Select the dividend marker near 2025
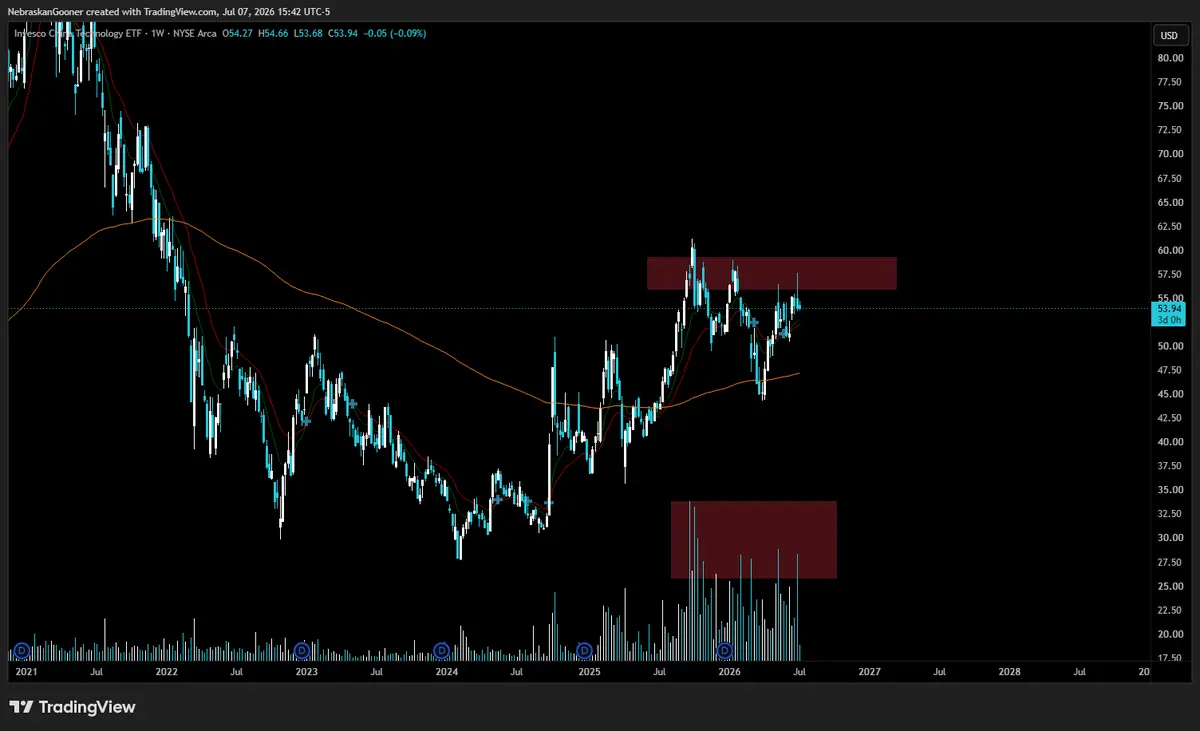The width and height of the screenshot is (1200, 731). click(584, 651)
